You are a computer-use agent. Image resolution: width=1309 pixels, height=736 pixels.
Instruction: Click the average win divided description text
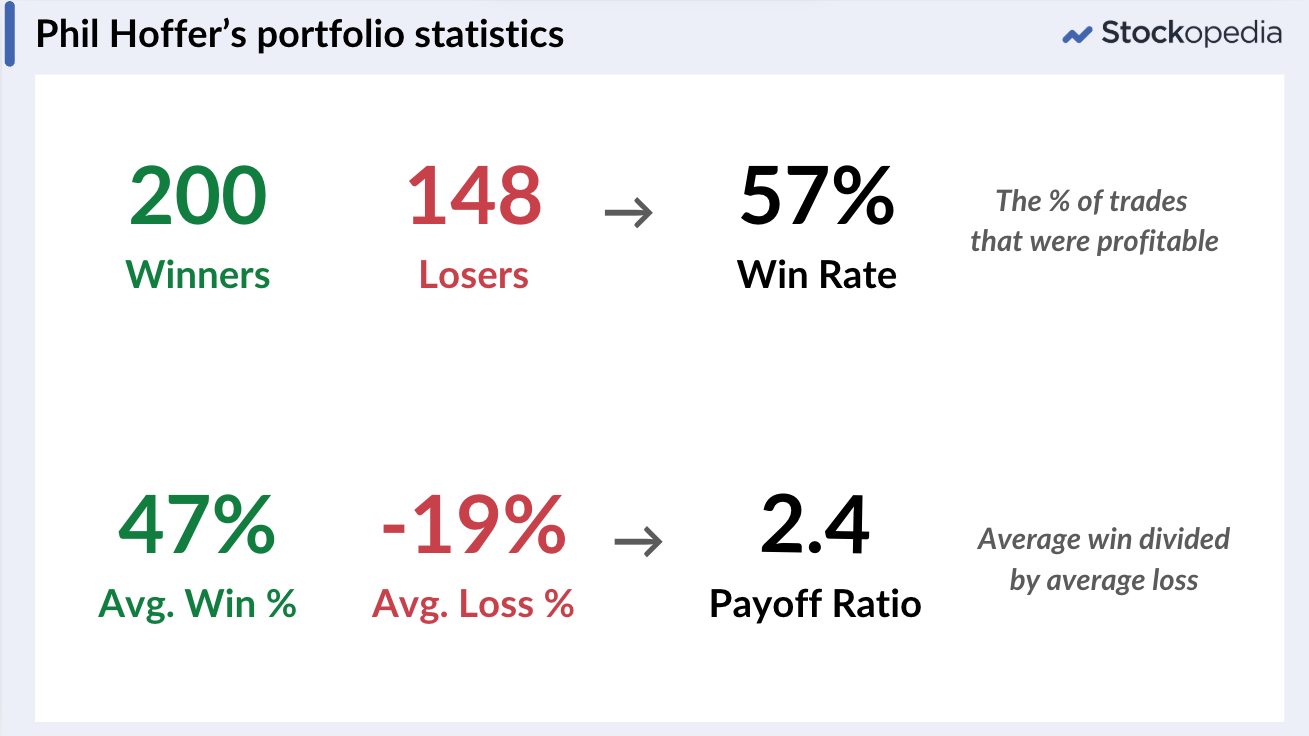pos(1103,560)
